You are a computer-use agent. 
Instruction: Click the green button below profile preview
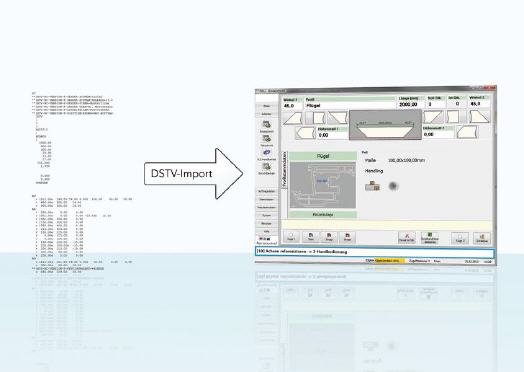323,215
